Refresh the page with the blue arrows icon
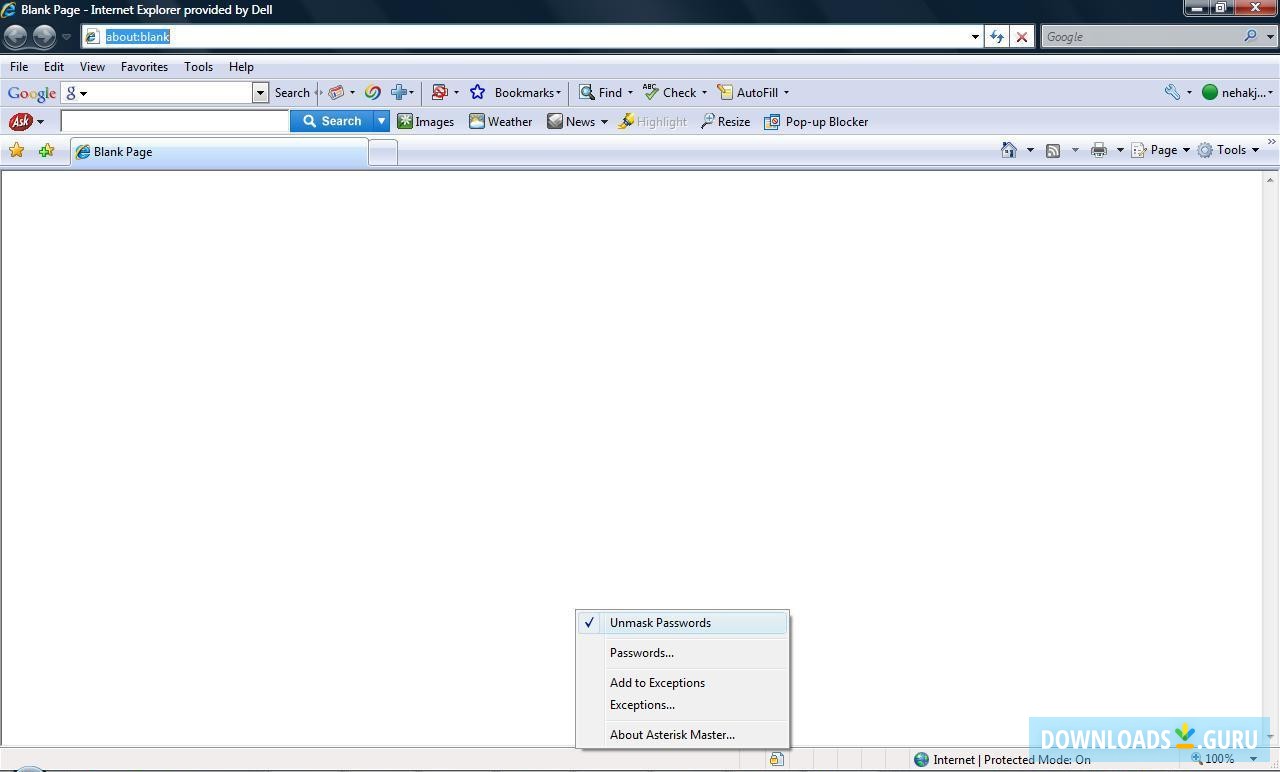This screenshot has width=1280, height=772. [x=997, y=37]
